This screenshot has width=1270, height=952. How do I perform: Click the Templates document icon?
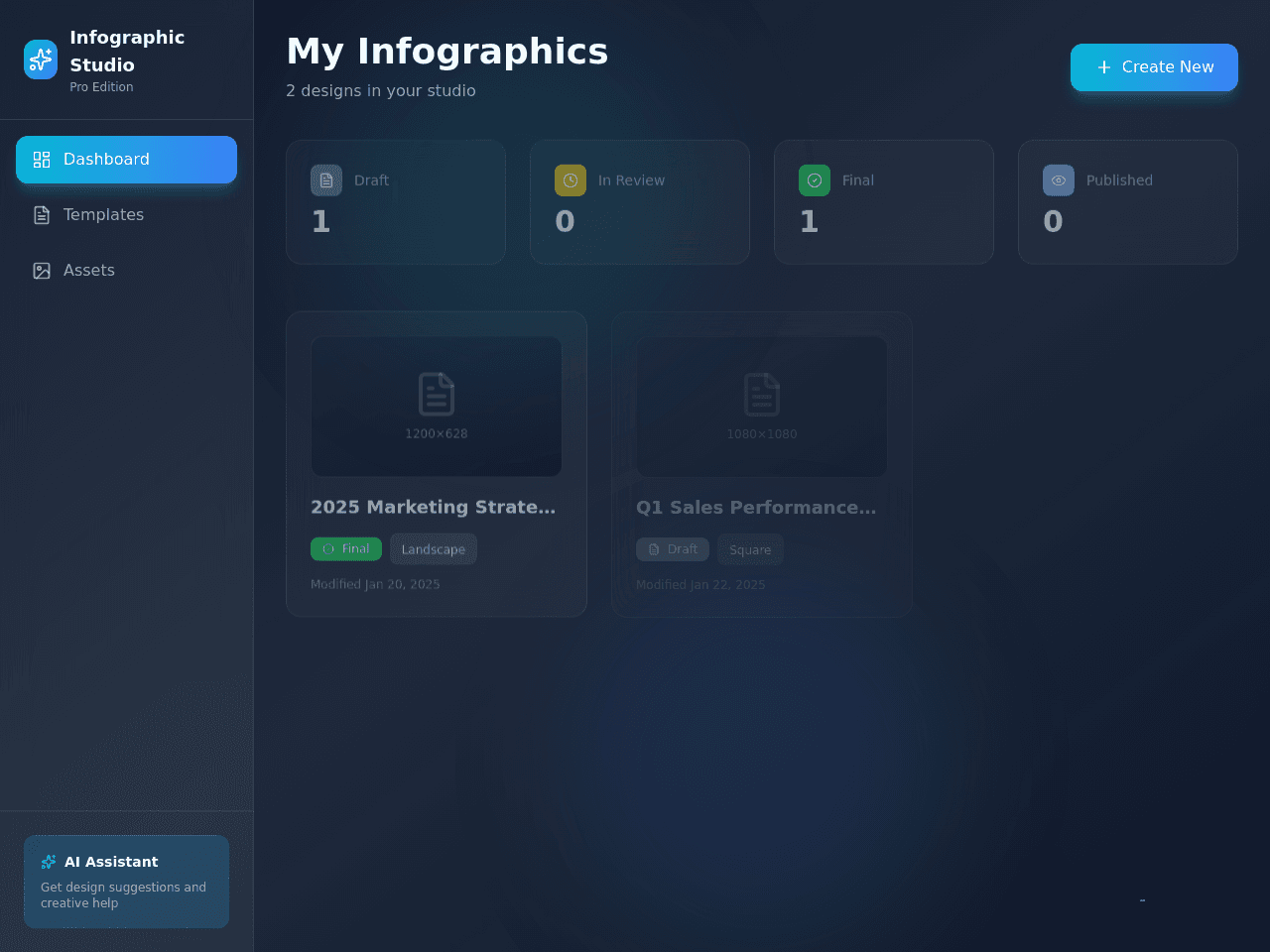click(x=42, y=215)
